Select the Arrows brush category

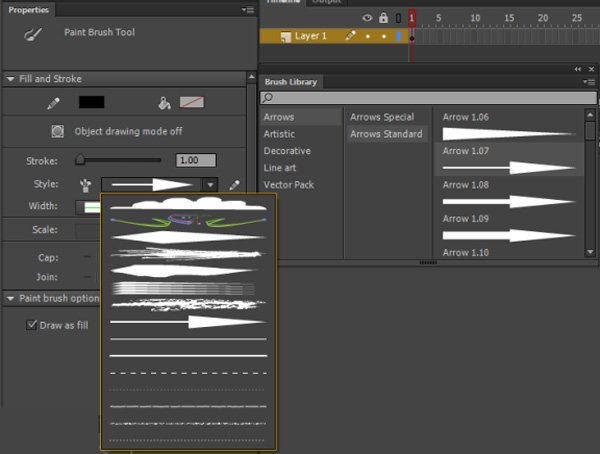[301, 117]
